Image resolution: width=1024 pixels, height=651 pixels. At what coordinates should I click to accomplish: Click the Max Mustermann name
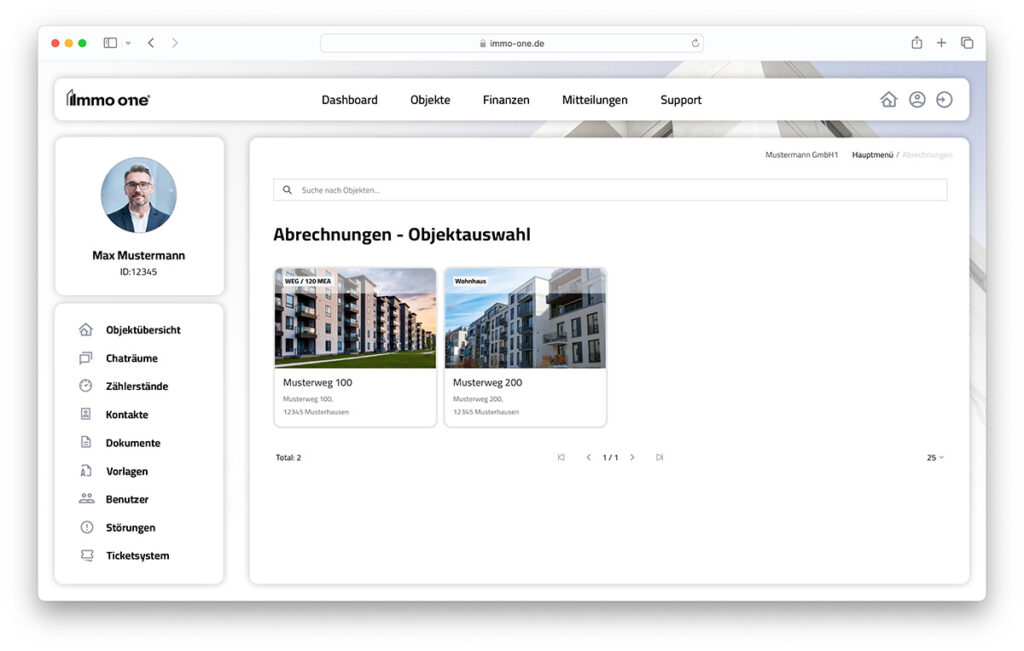[138, 255]
